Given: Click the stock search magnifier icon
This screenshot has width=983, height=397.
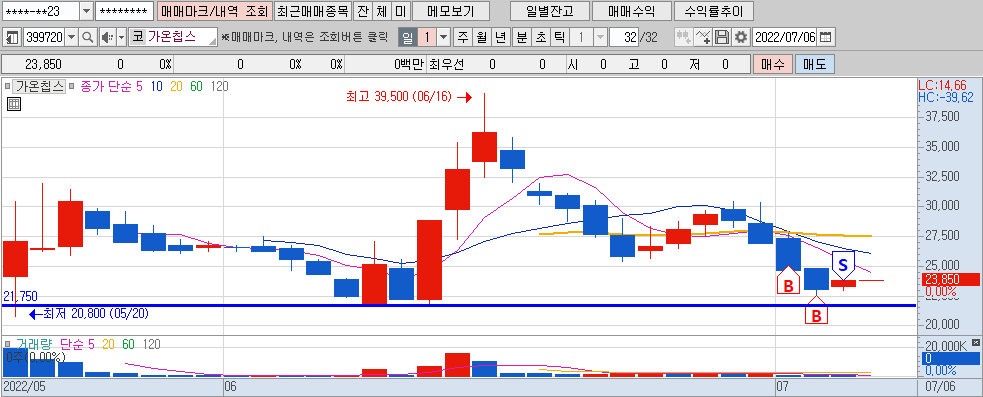Looking at the screenshot, I should [88, 37].
